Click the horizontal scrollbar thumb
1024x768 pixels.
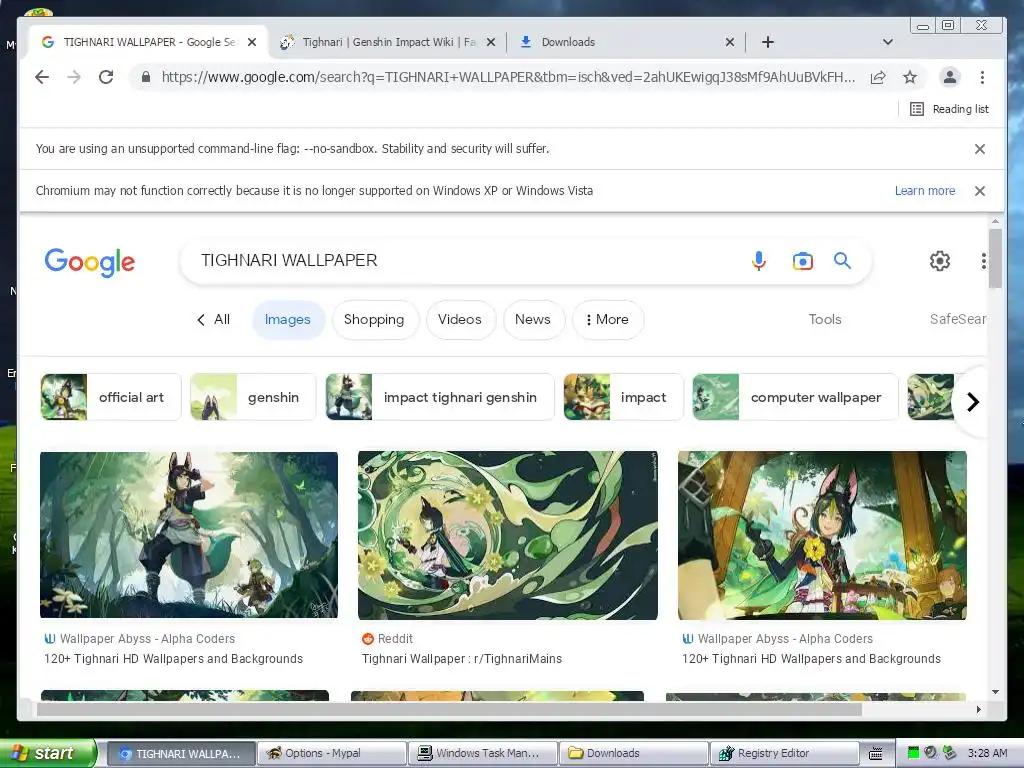pyautogui.click(x=449, y=709)
